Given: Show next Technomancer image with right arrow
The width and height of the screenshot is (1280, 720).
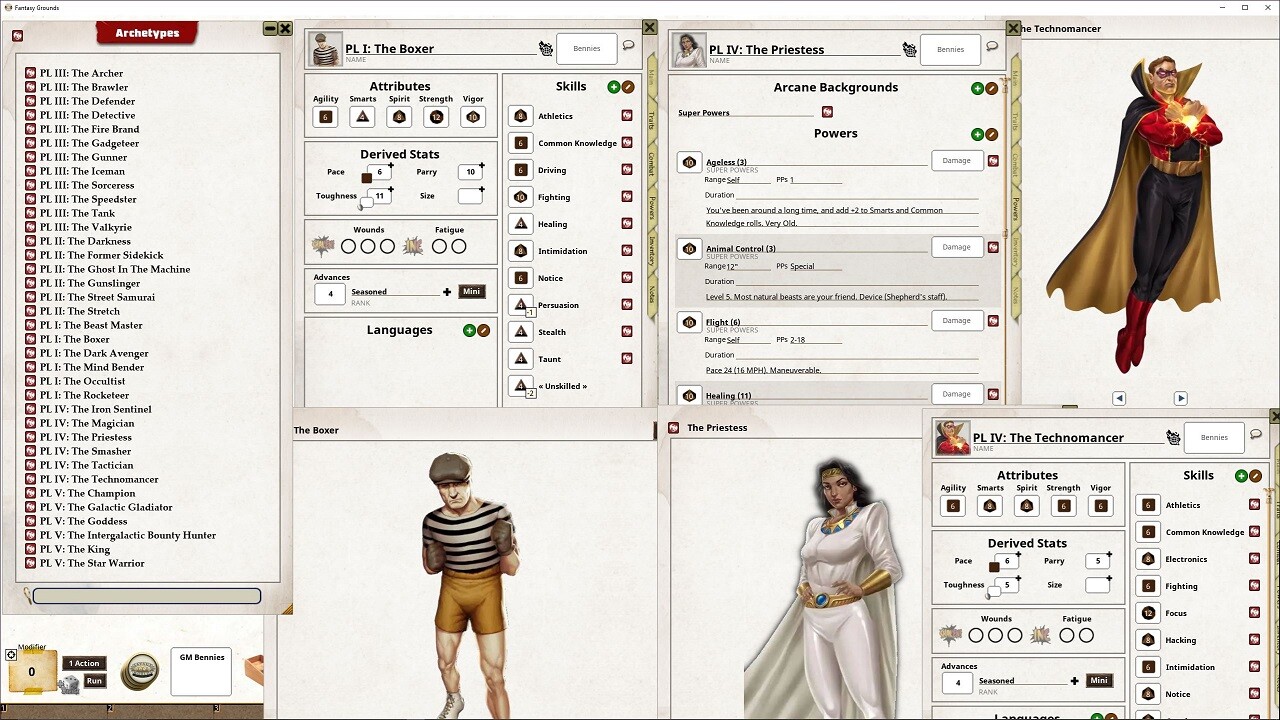Looking at the screenshot, I should click(1180, 398).
